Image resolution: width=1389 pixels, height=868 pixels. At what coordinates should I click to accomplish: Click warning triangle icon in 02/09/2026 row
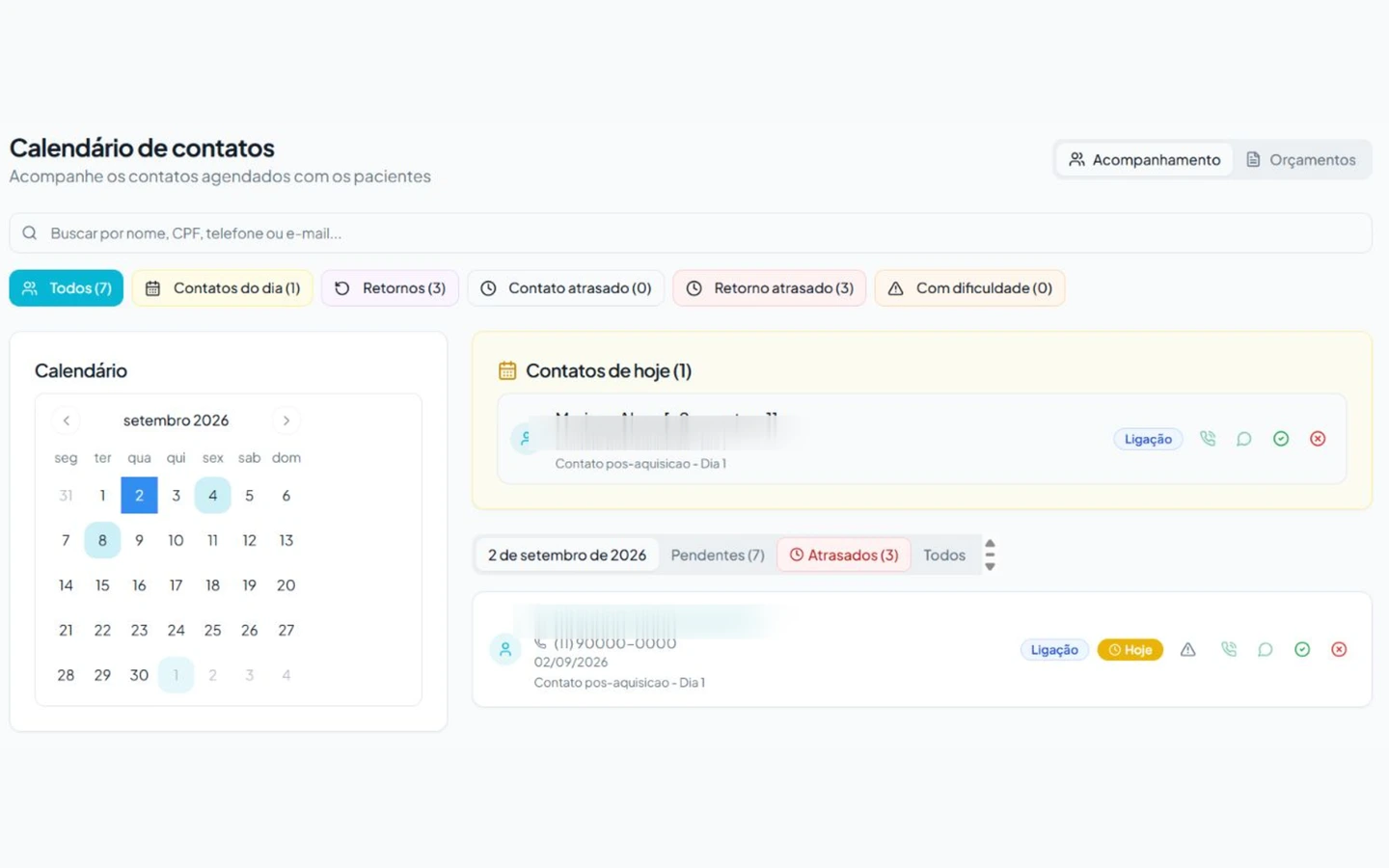[1188, 650]
